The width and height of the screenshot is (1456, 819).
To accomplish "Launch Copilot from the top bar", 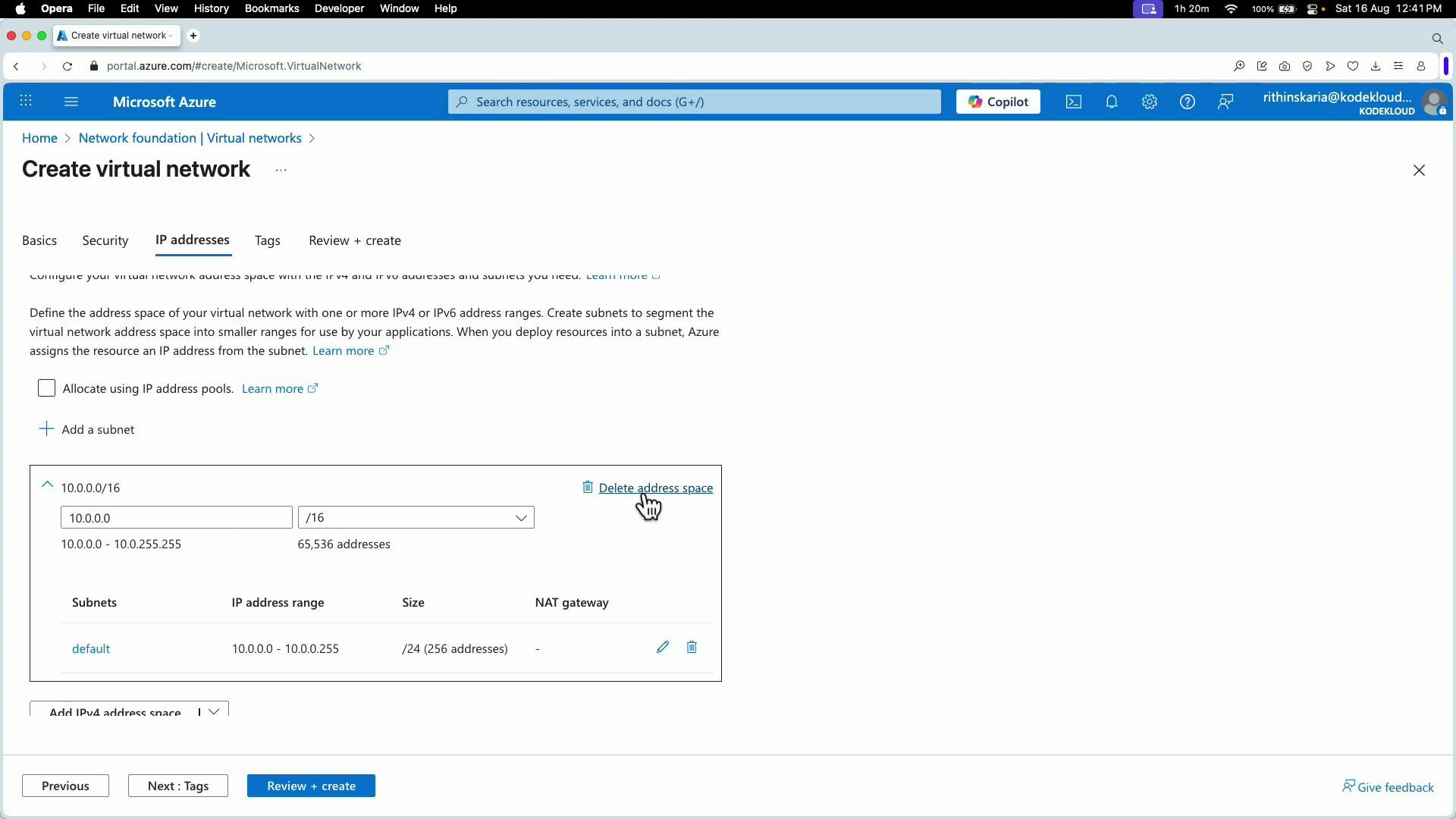I will click(997, 101).
